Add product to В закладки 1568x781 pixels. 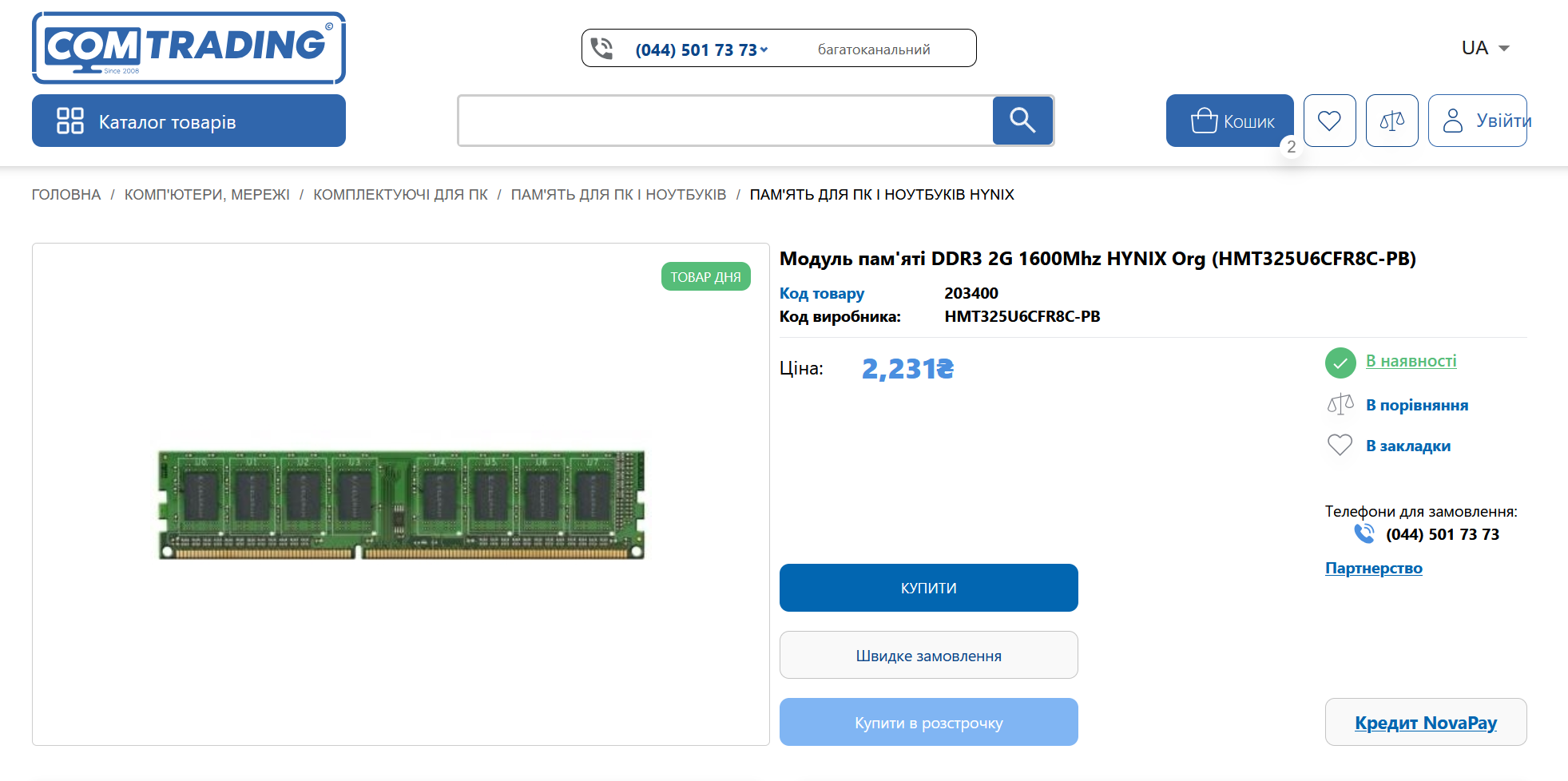1407,446
